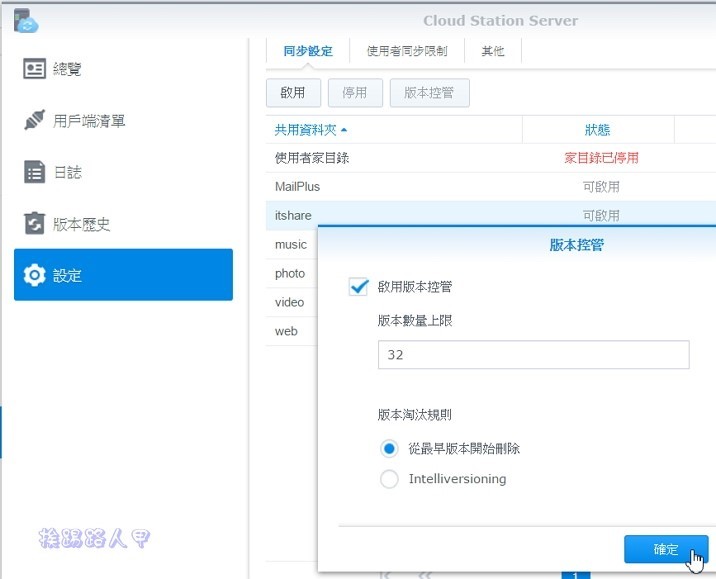Sort by 共用資料夾 column header arrow
The height and width of the screenshot is (579, 716).
(344, 130)
